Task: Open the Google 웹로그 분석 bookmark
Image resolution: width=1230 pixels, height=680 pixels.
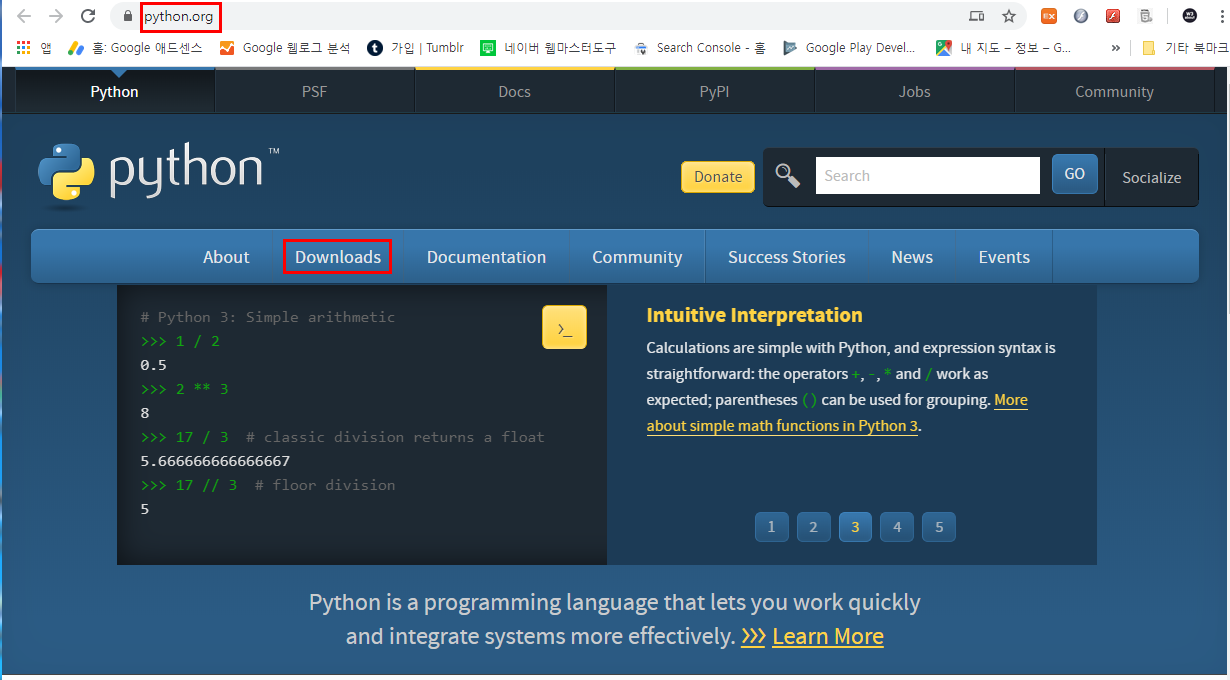Action: 285,47
